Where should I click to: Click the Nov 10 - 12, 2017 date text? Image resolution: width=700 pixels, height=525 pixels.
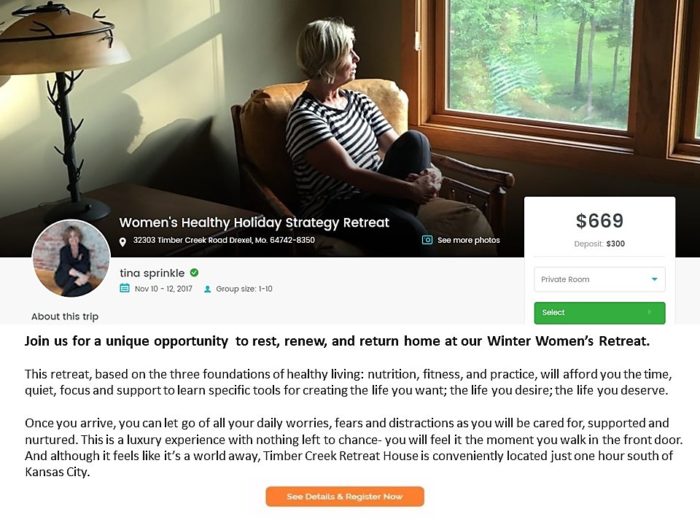[x=163, y=289]
